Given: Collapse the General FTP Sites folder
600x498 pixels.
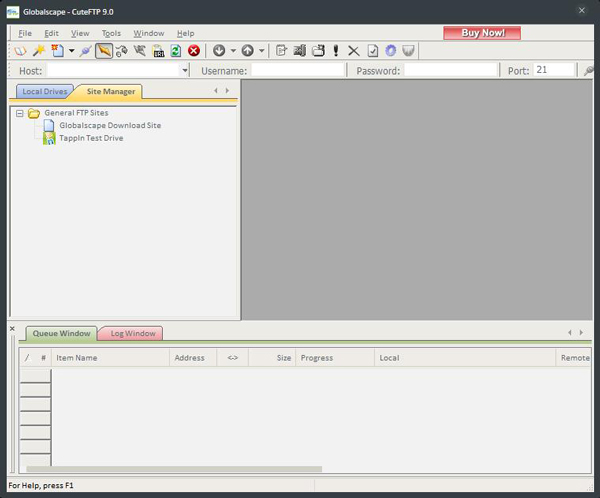Looking at the screenshot, I should [x=20, y=113].
